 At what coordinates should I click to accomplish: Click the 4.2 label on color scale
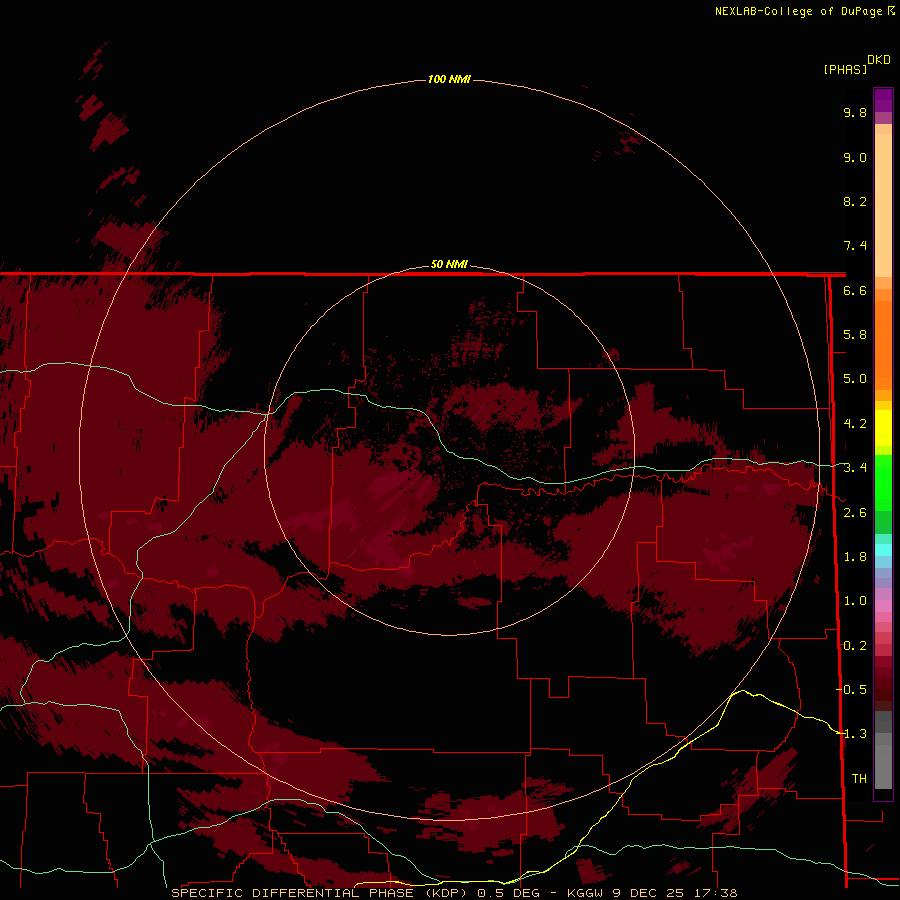(855, 424)
